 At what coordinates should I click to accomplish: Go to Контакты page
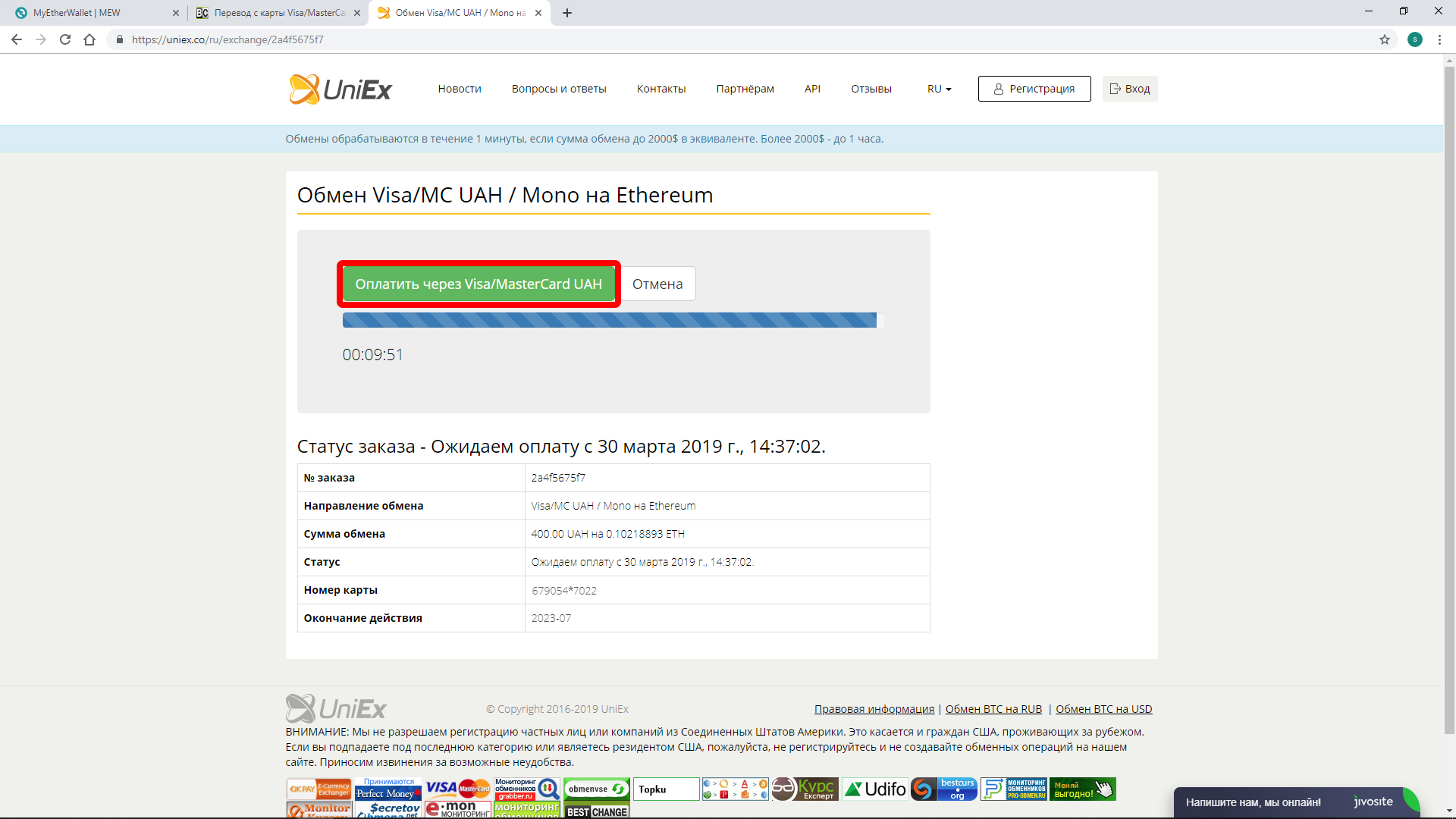(x=661, y=89)
